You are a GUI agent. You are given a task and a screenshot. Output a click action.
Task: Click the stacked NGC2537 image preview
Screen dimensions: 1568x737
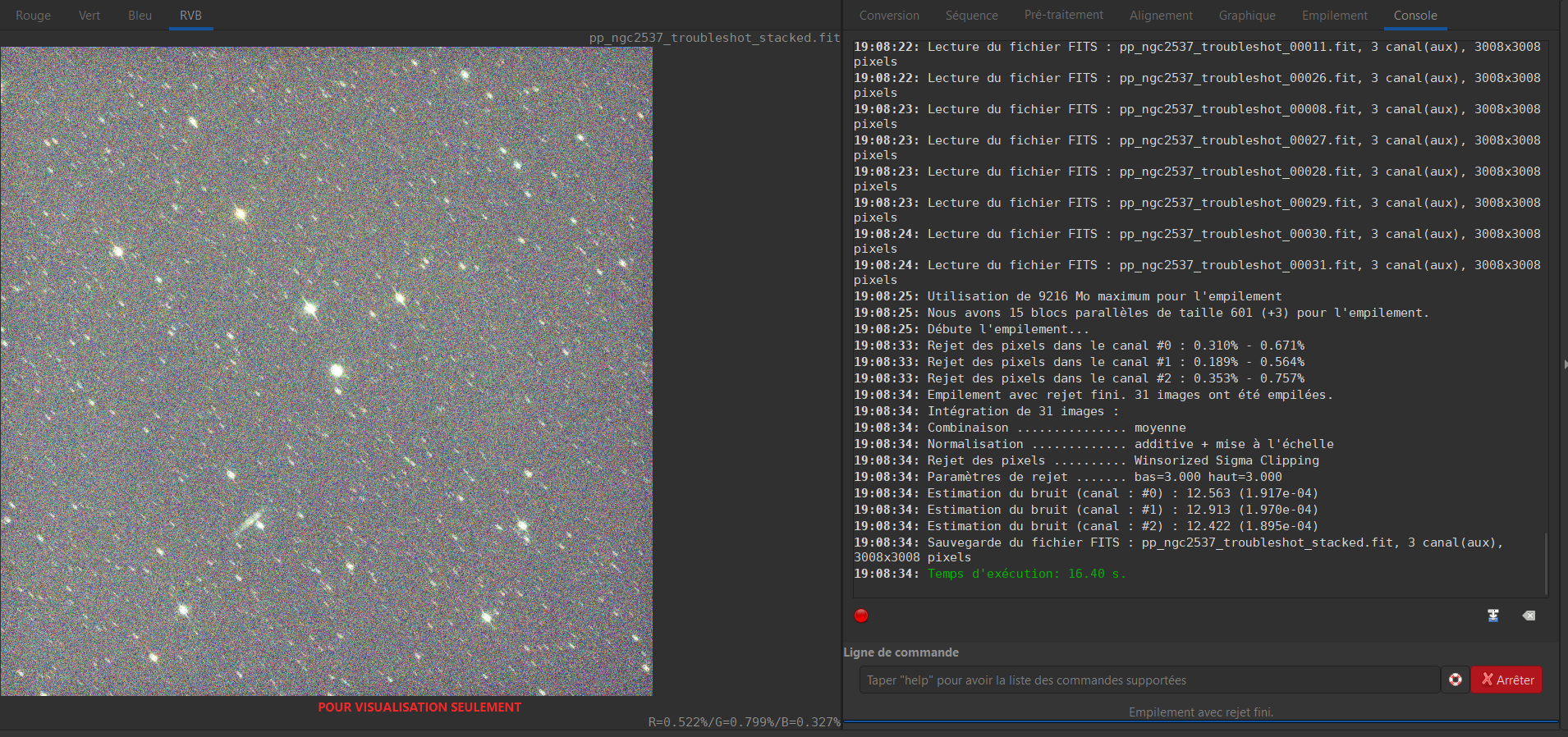[x=327, y=371]
